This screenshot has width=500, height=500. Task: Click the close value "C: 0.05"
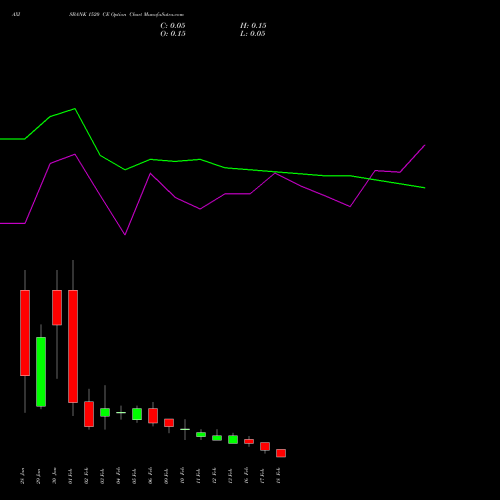[173, 26]
